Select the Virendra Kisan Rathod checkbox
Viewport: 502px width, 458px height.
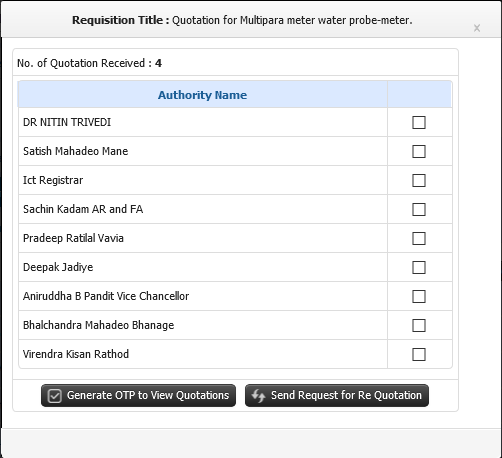coord(419,354)
